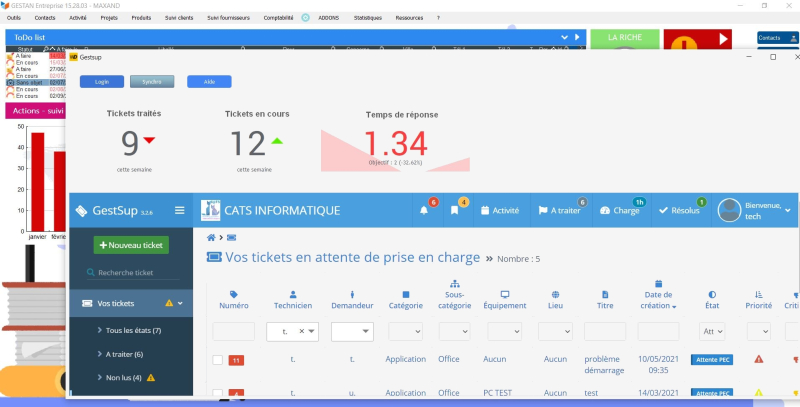Click the home icon in breadcrumb

211,238
